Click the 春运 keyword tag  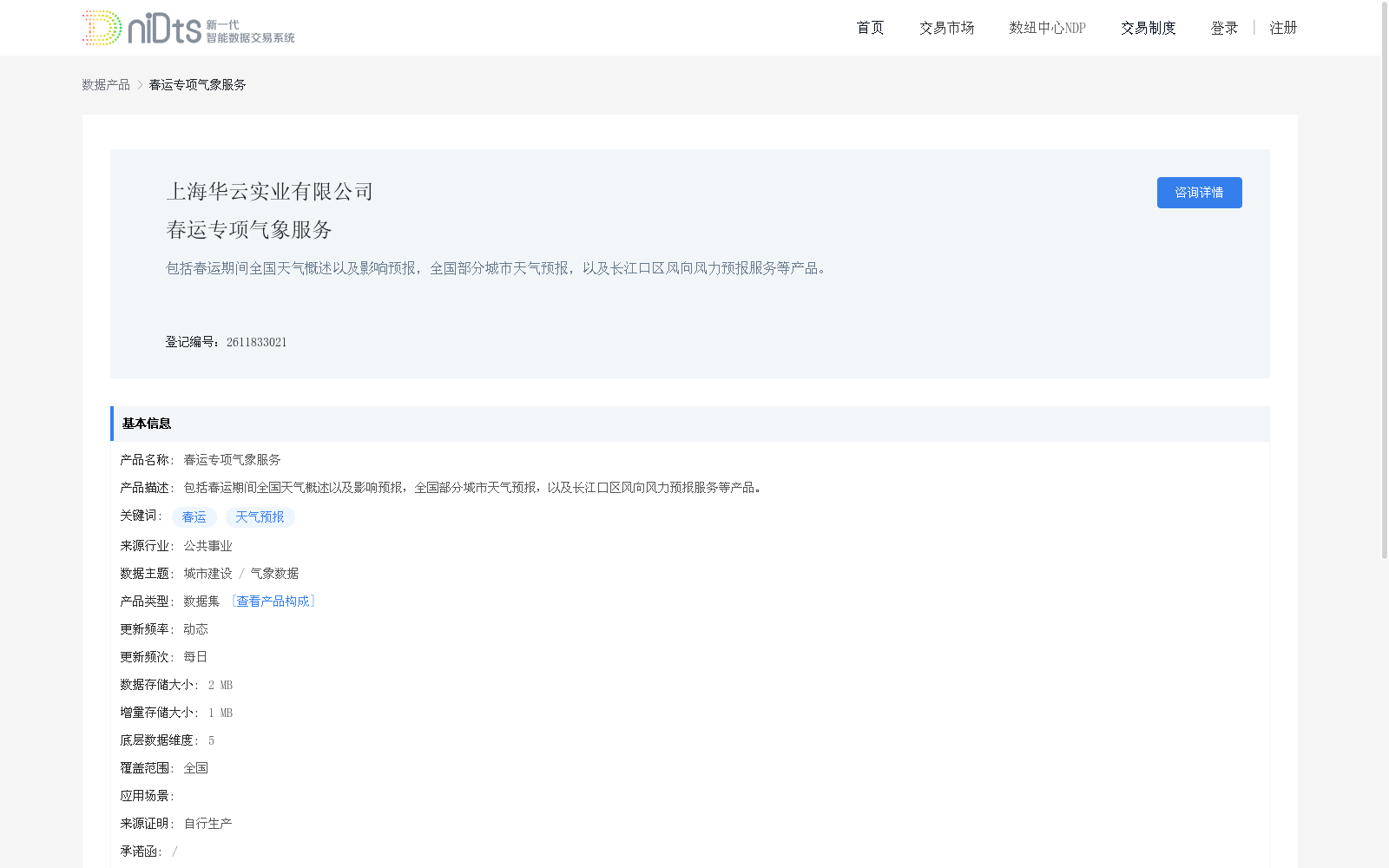click(x=194, y=516)
